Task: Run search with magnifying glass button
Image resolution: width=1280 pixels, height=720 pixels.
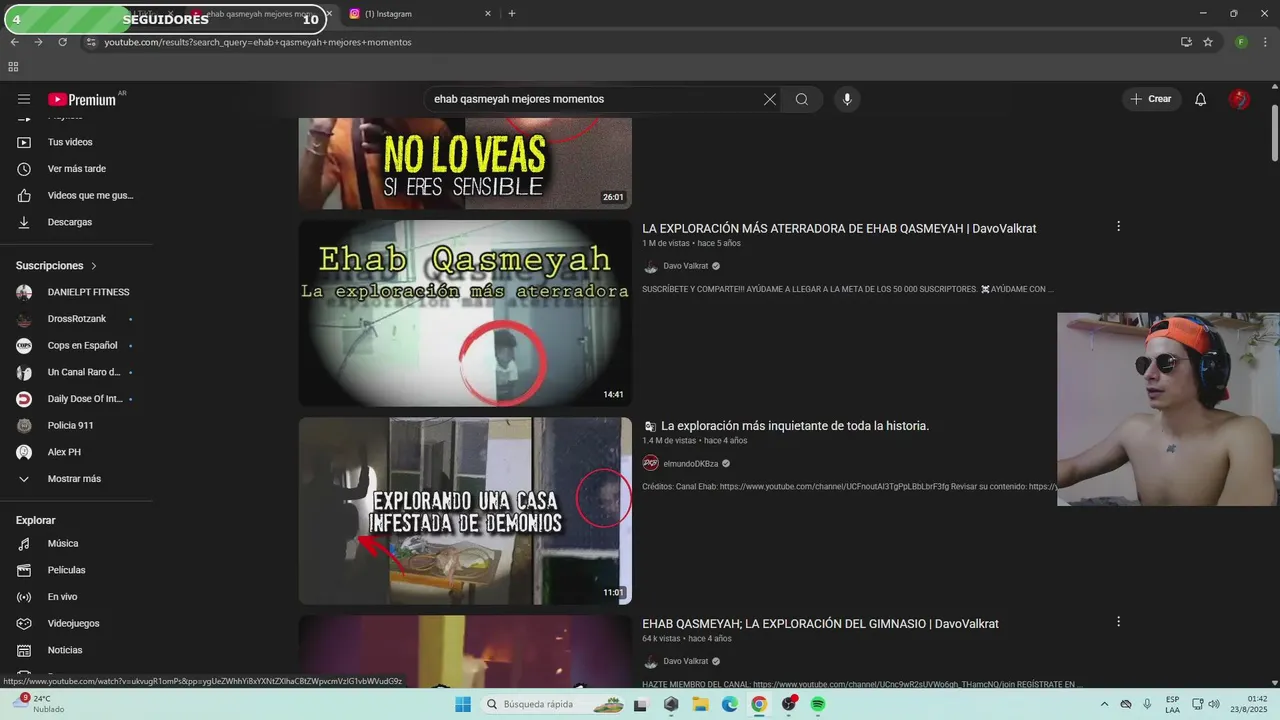Action: pos(802,99)
